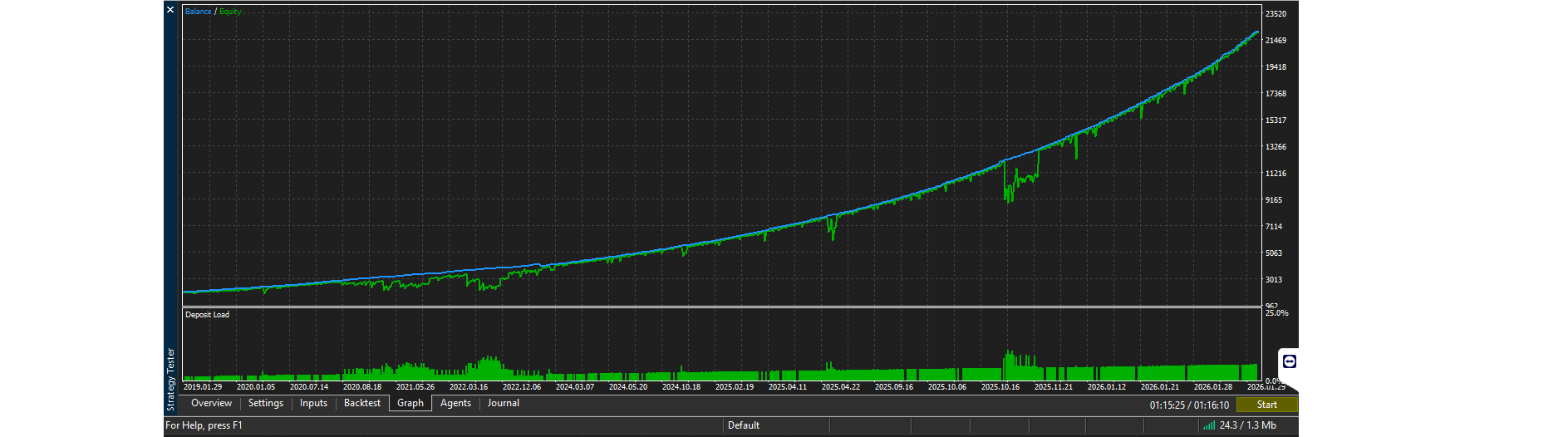
Task: Click the 2025.11.21 date label
Action: pos(1054,387)
